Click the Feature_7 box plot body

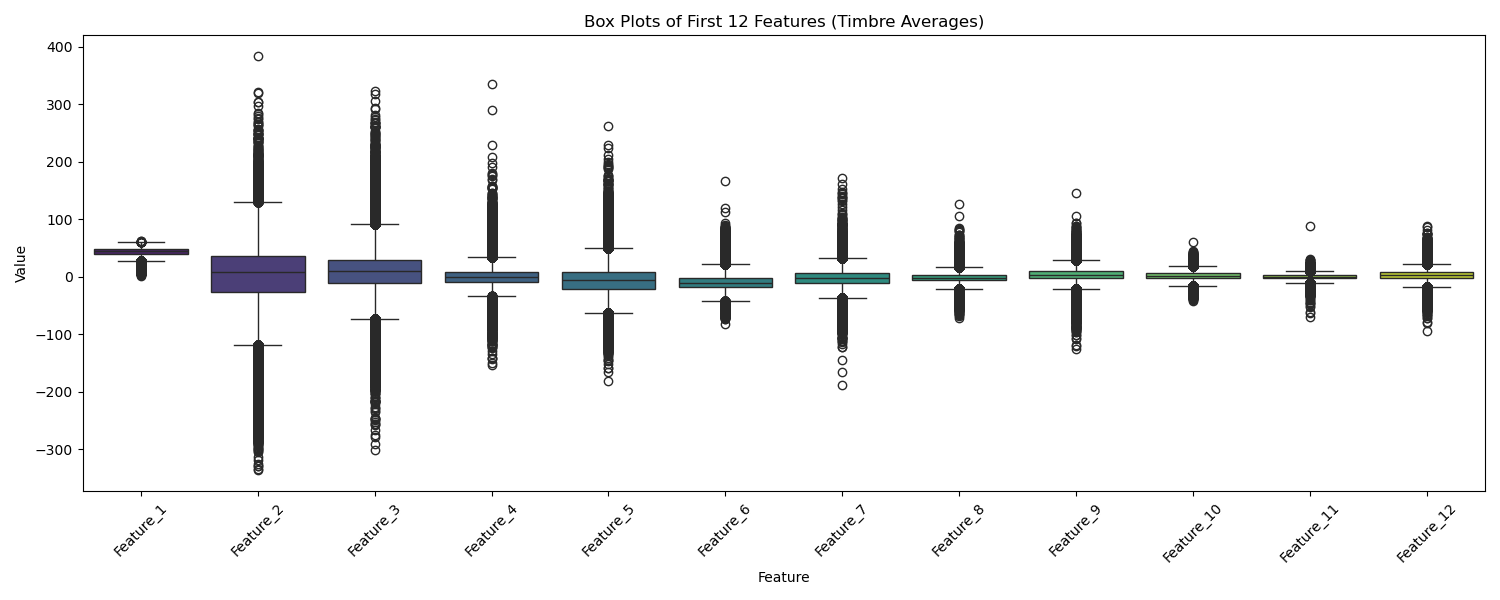[842, 278]
